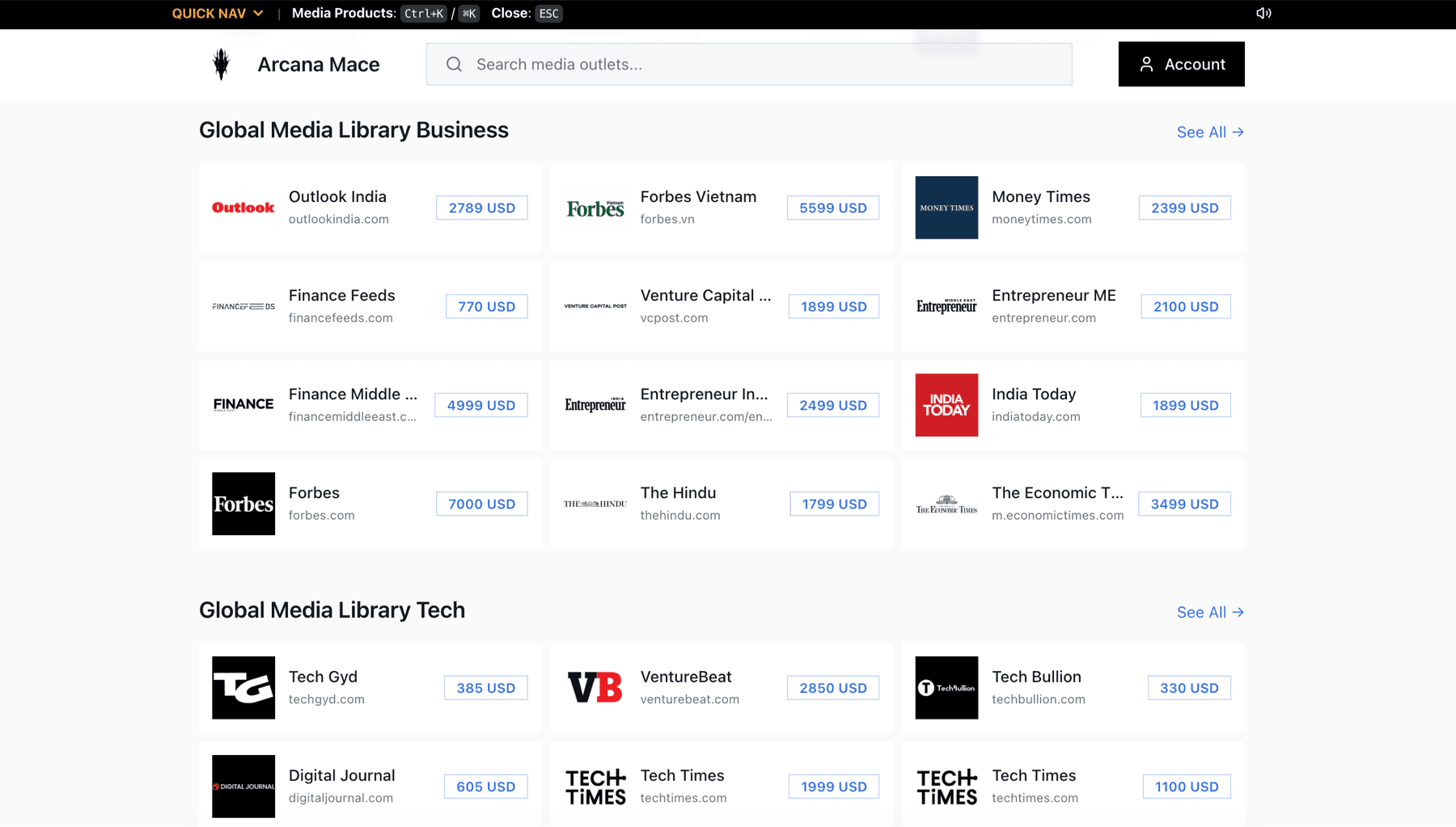Click the Outlook India logo
This screenshot has height=827, width=1456.
tap(243, 208)
